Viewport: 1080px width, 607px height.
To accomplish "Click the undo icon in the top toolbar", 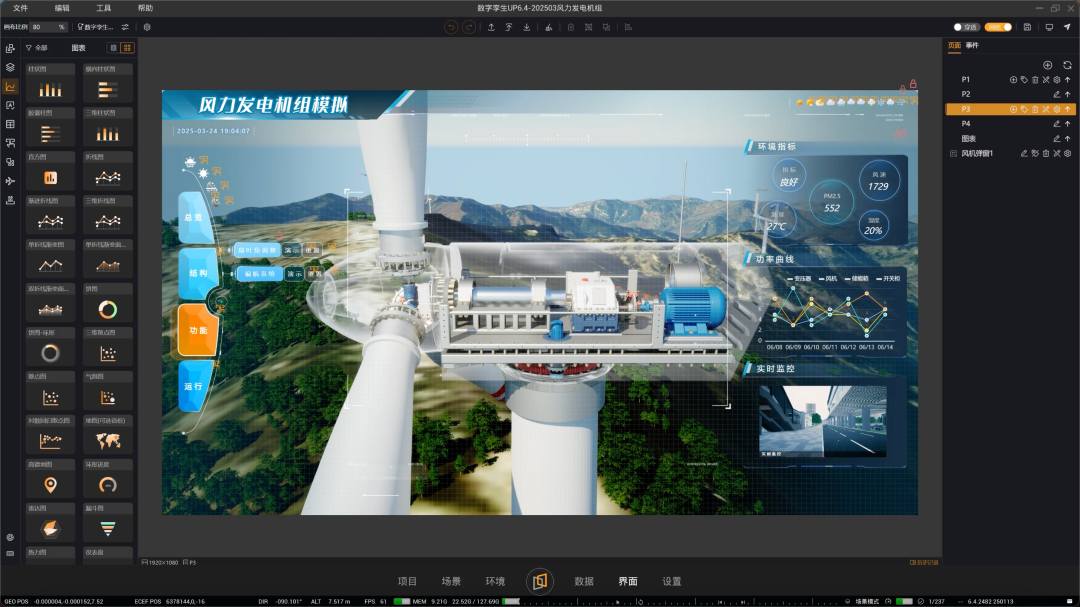I will 451,27.
